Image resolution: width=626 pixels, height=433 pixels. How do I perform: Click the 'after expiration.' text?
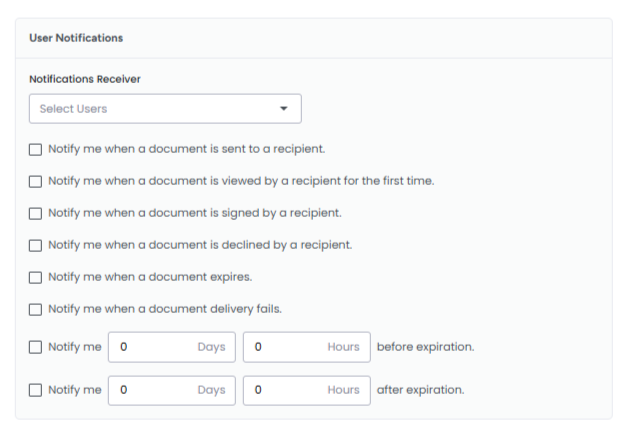pos(420,390)
